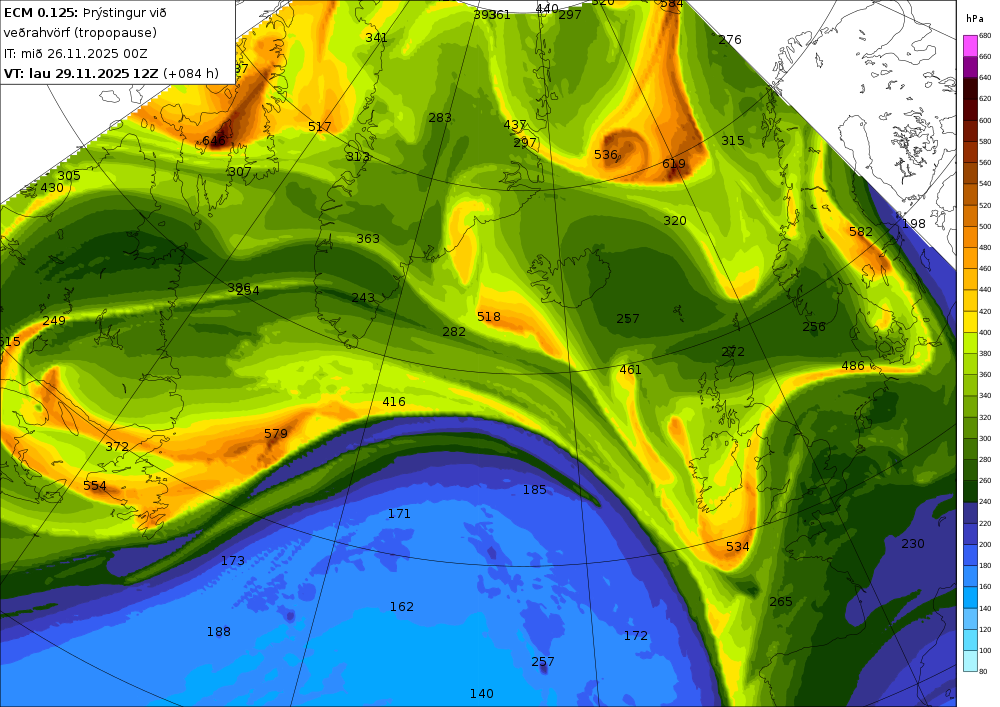This screenshot has height=707, width=1000.
Task: Click the map value "243"
Action: tap(363, 298)
